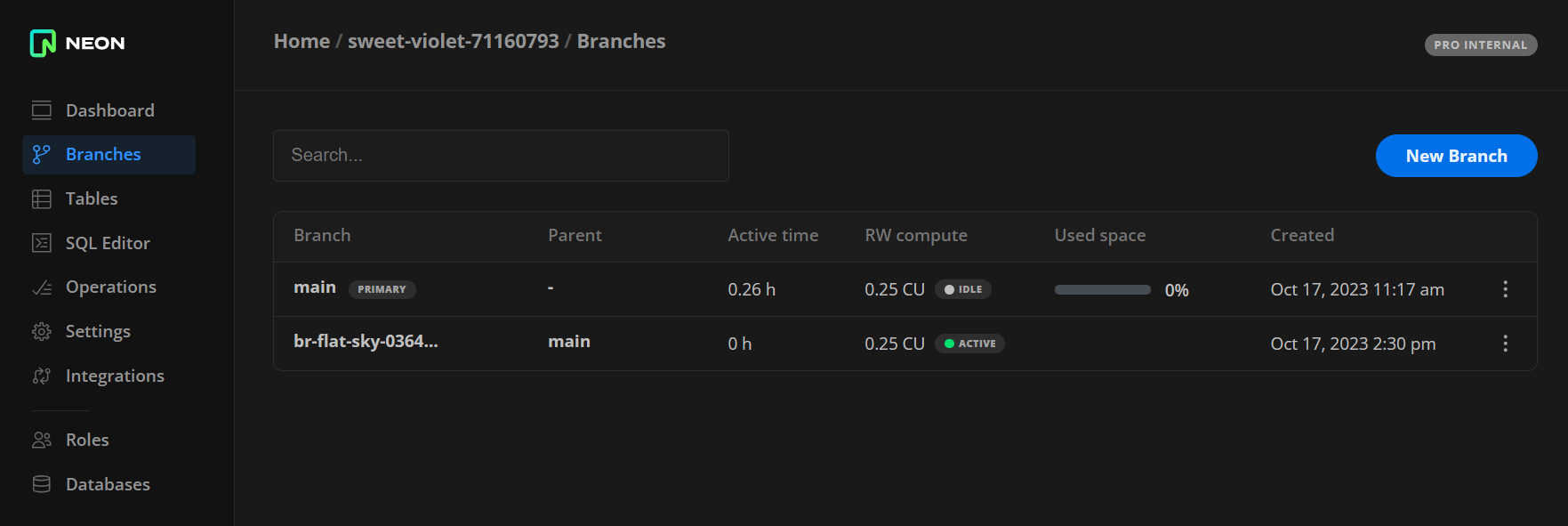Open the main branch row
Screen dimensions: 1568x526
[315, 287]
